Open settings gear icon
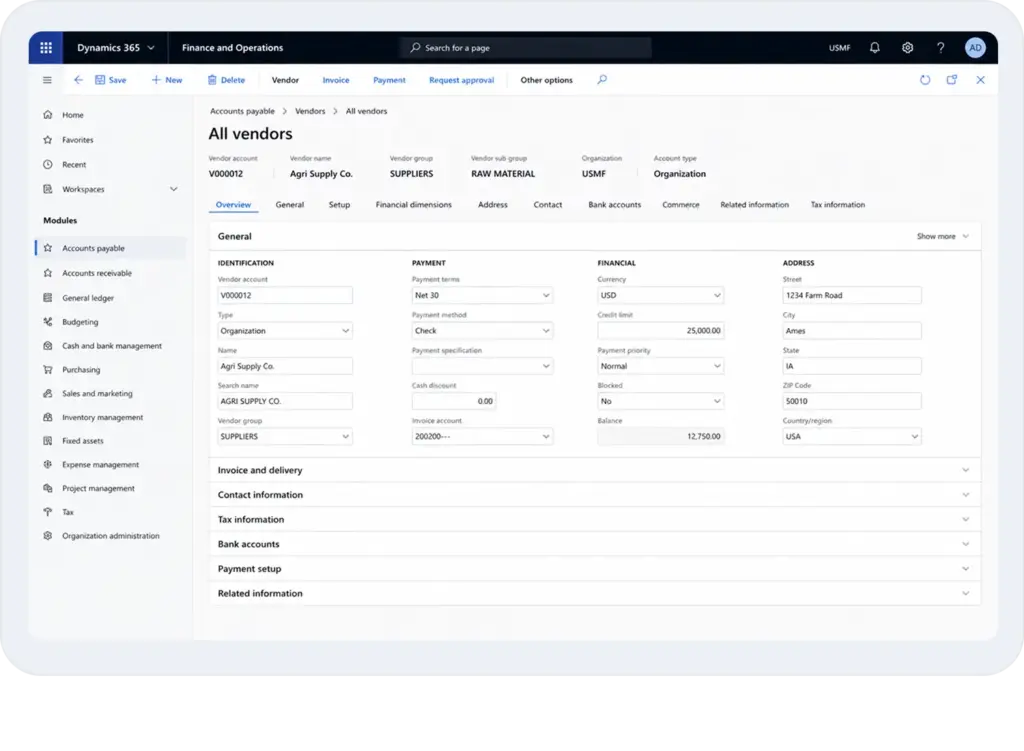 pos(907,48)
